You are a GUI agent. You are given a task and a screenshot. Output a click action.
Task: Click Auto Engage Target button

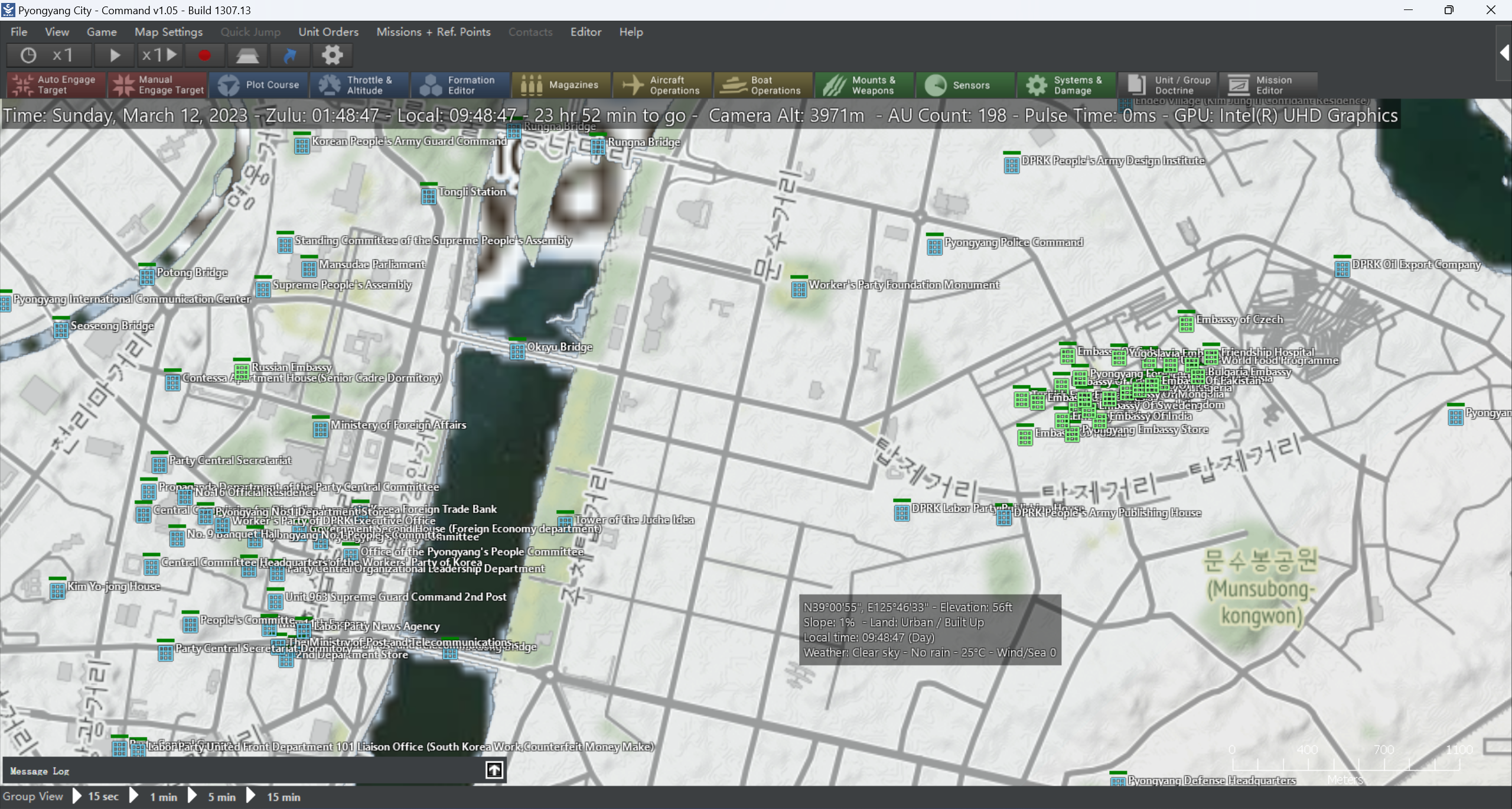56,85
